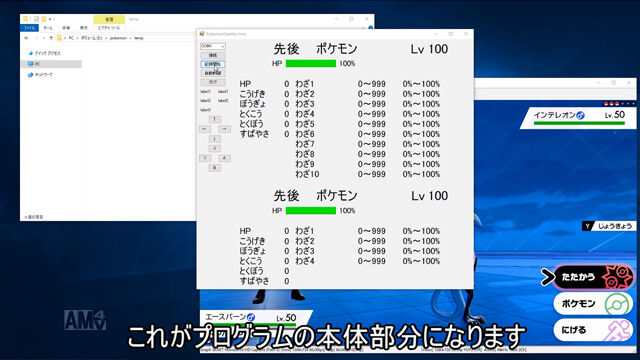
Task: Click Explorer back navigation arrow
Action: 27,38
